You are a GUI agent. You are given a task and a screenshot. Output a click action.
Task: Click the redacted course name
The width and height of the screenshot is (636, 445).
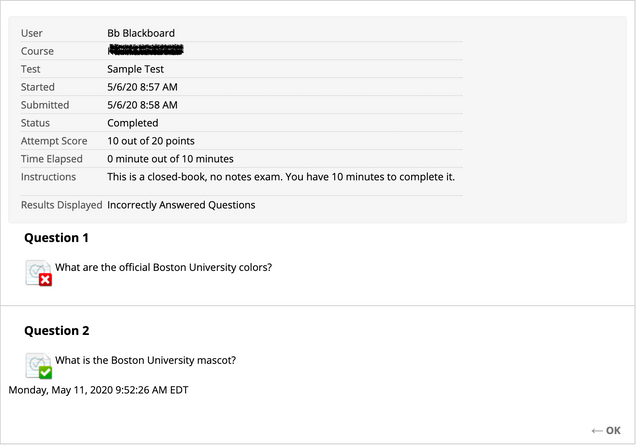coord(146,49)
